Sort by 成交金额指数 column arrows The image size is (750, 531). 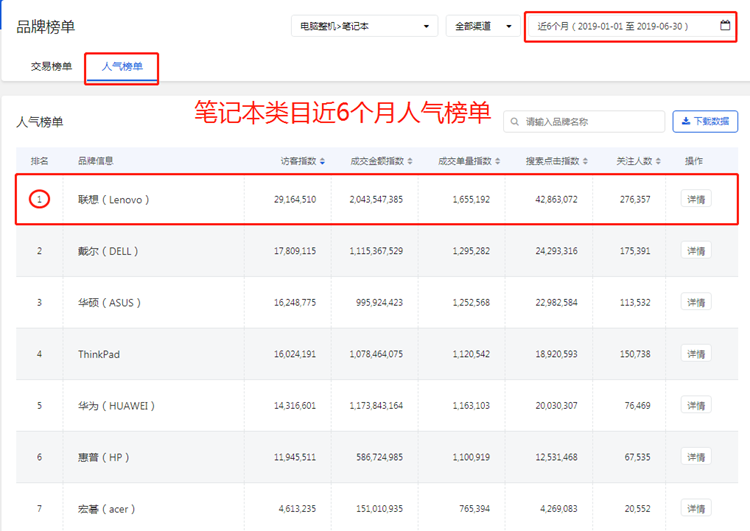click(x=410, y=161)
